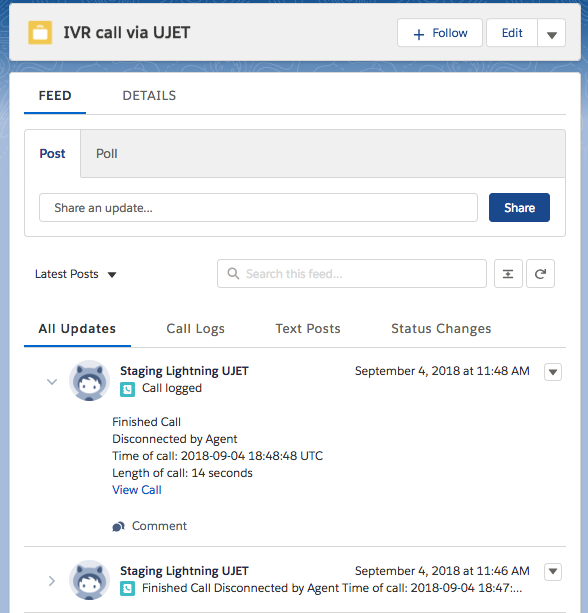
Task: Follow this case record
Action: (440, 33)
